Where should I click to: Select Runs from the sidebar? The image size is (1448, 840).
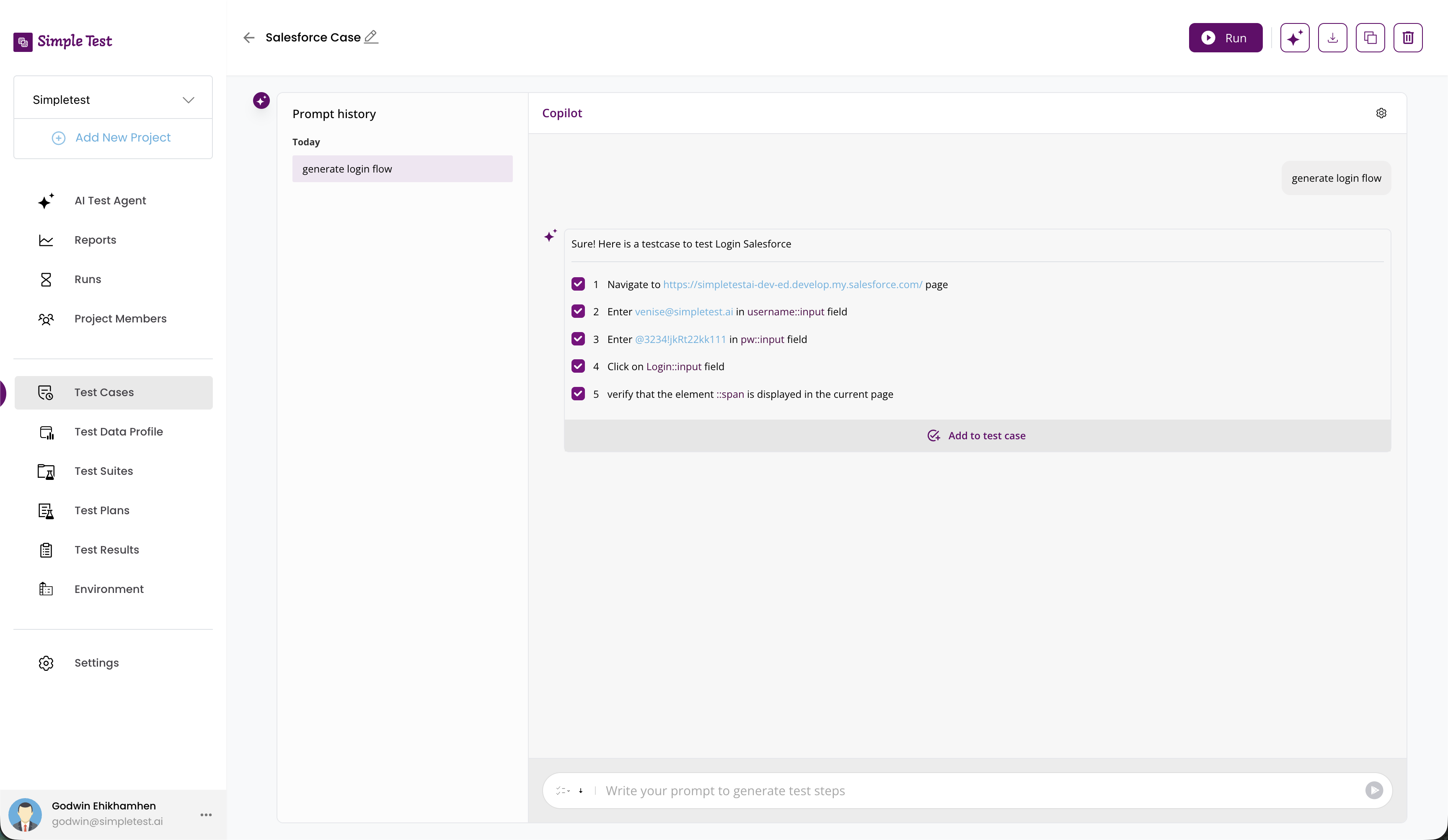click(87, 279)
